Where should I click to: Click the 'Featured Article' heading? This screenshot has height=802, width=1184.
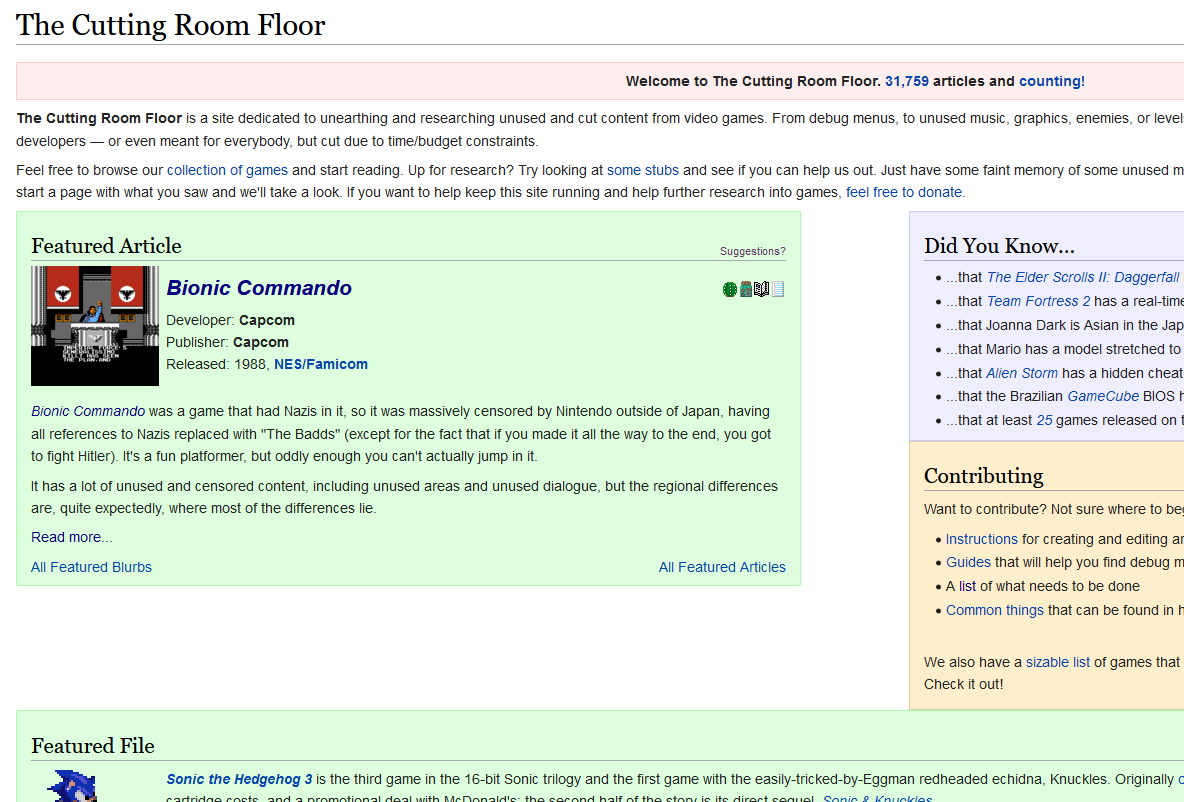coord(106,245)
